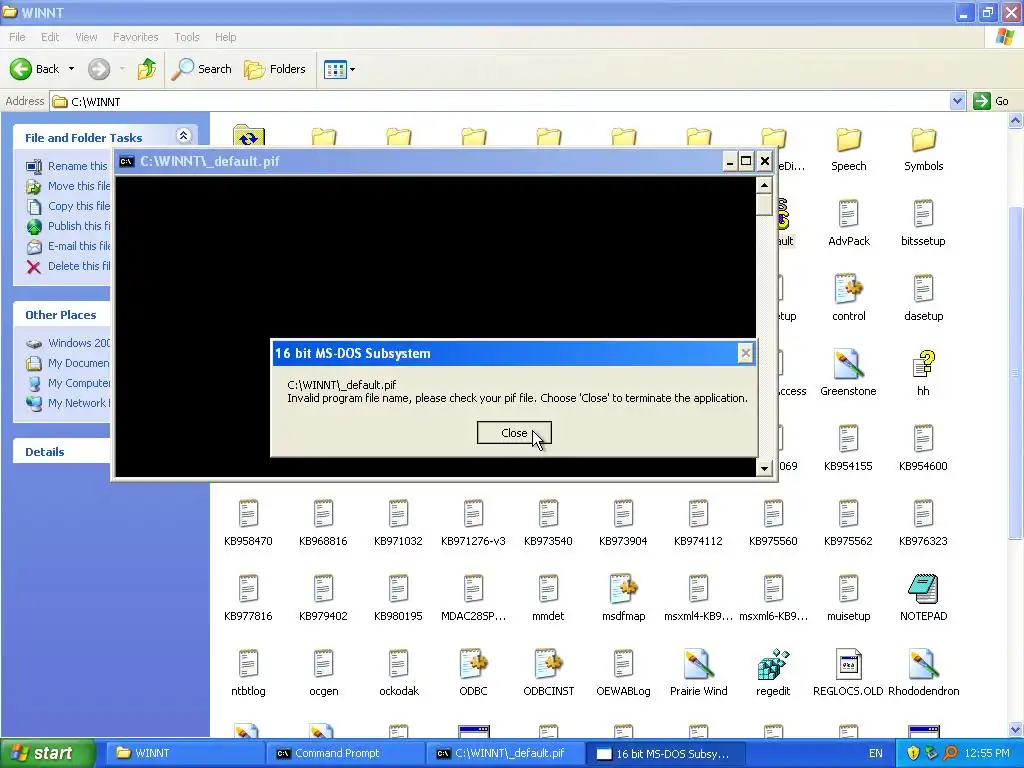Click the taskbar clock showing 12:55 PM
Image resolution: width=1024 pixels, height=768 pixels.
(x=987, y=753)
